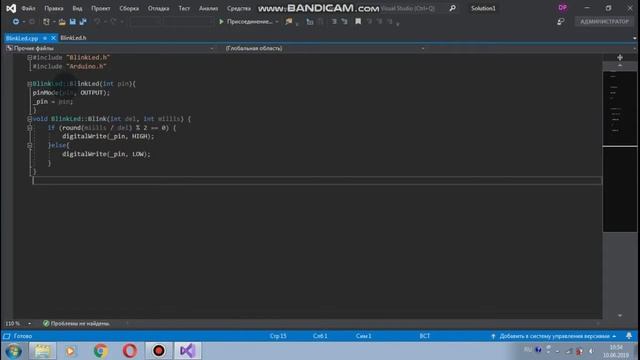Click the АДМИНИСТРАТОР button
The height and width of the screenshot is (360, 640).
pos(604,22)
